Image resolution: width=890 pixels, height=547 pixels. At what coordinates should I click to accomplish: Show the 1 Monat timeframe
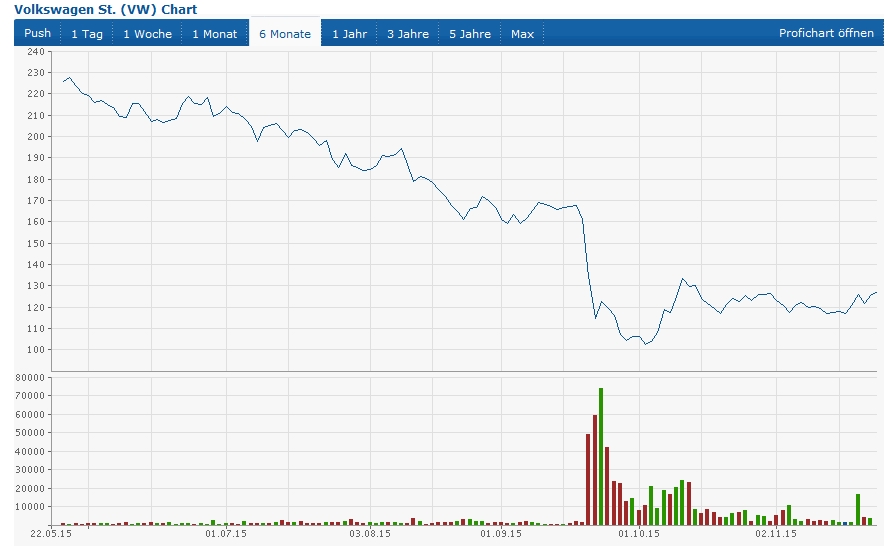pos(215,33)
